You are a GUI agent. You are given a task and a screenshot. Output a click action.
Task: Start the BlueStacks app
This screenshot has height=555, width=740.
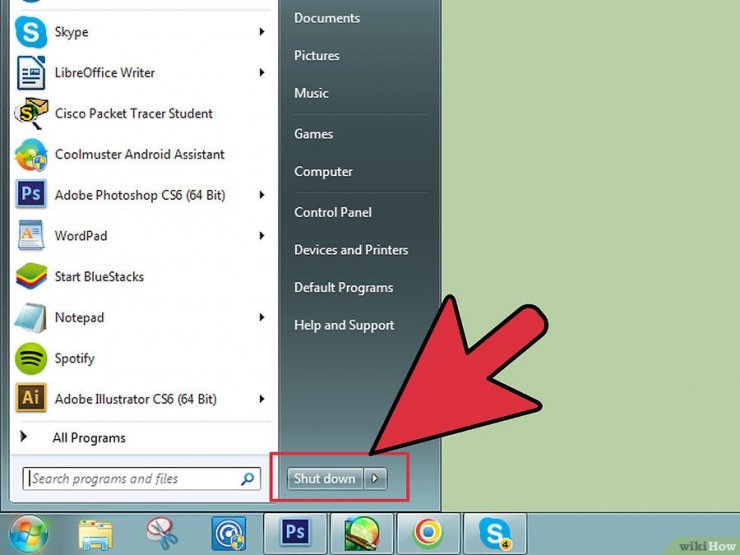tap(99, 277)
